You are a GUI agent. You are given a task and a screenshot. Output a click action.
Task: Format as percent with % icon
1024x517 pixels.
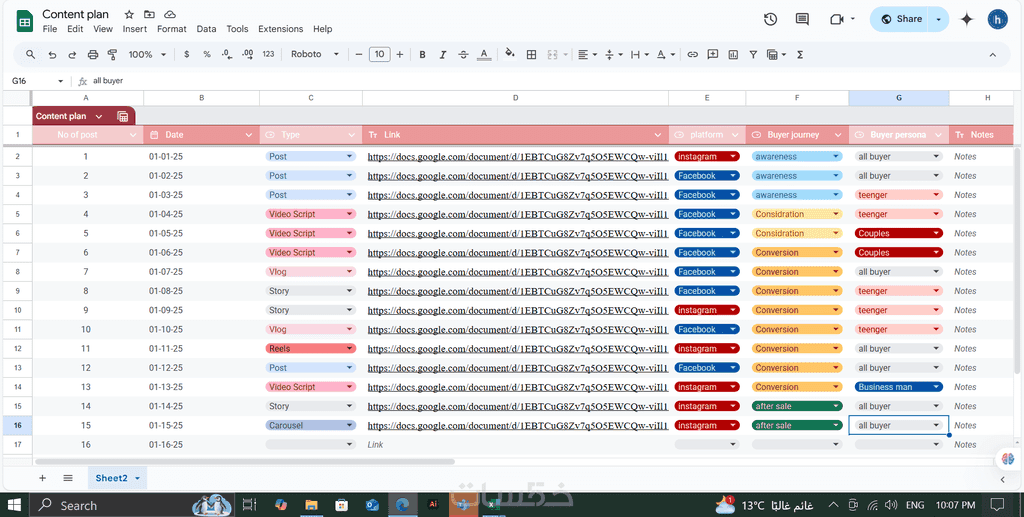tap(207, 55)
